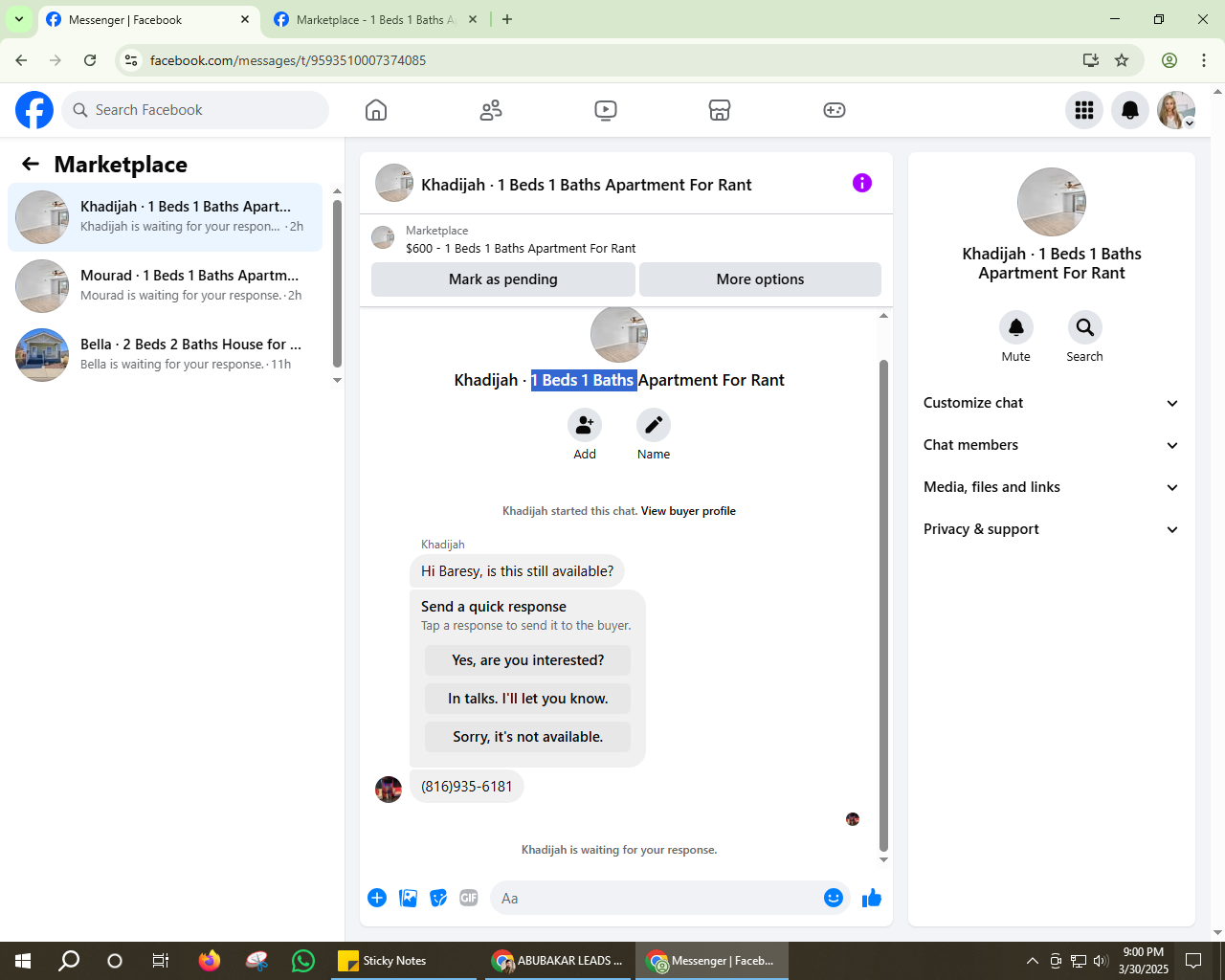The image size is (1225, 980).
Task: Send quick response 'Yes, are you interested?'
Action: [528, 660]
